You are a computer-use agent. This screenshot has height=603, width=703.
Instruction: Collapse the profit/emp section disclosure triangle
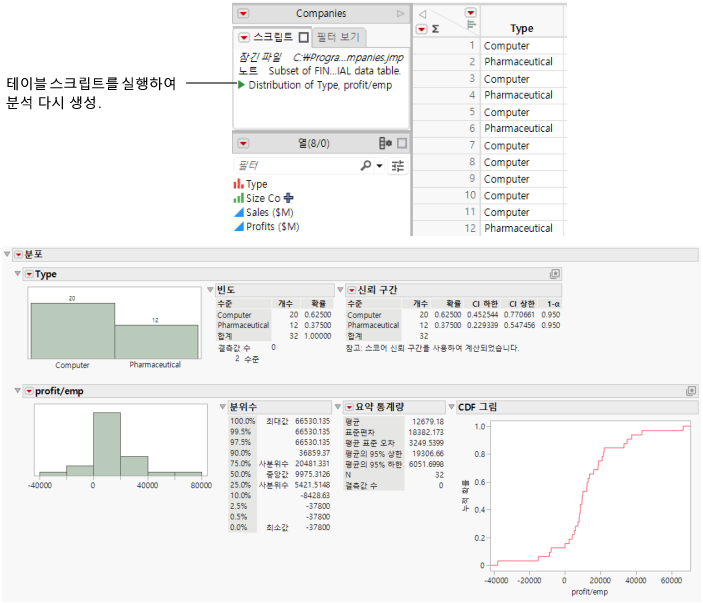[17, 390]
